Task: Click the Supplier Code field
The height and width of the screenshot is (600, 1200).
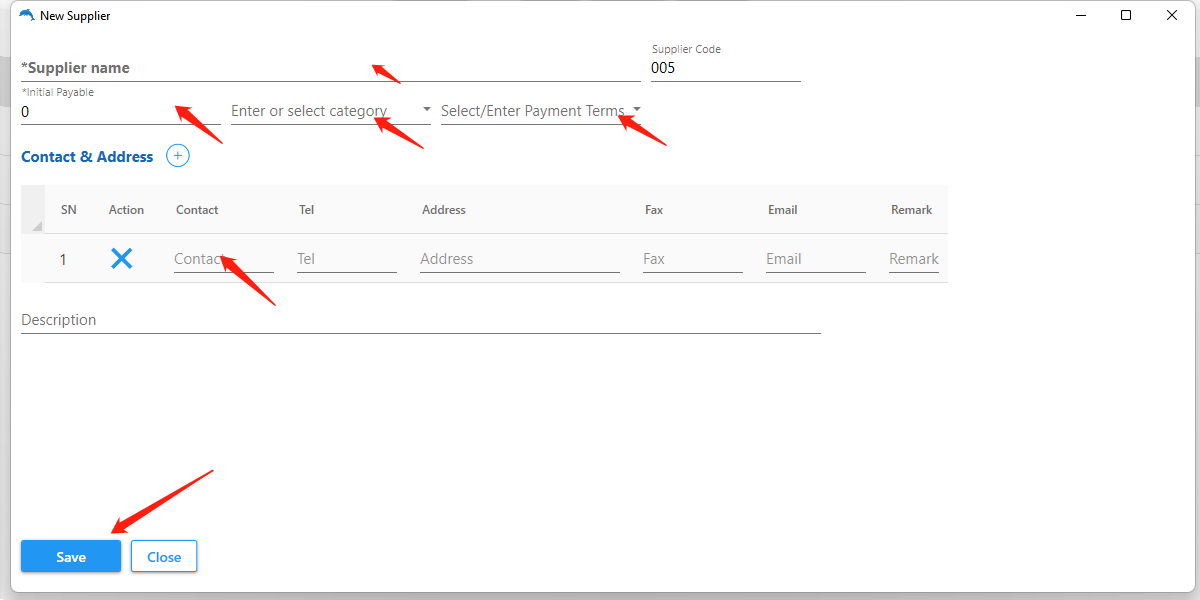Action: pyautogui.click(x=724, y=68)
